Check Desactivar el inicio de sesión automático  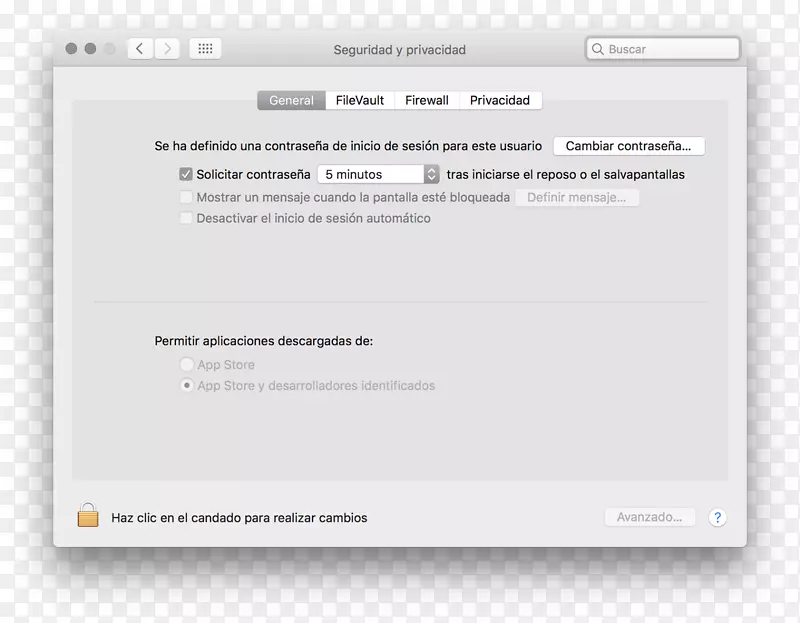(x=185, y=218)
